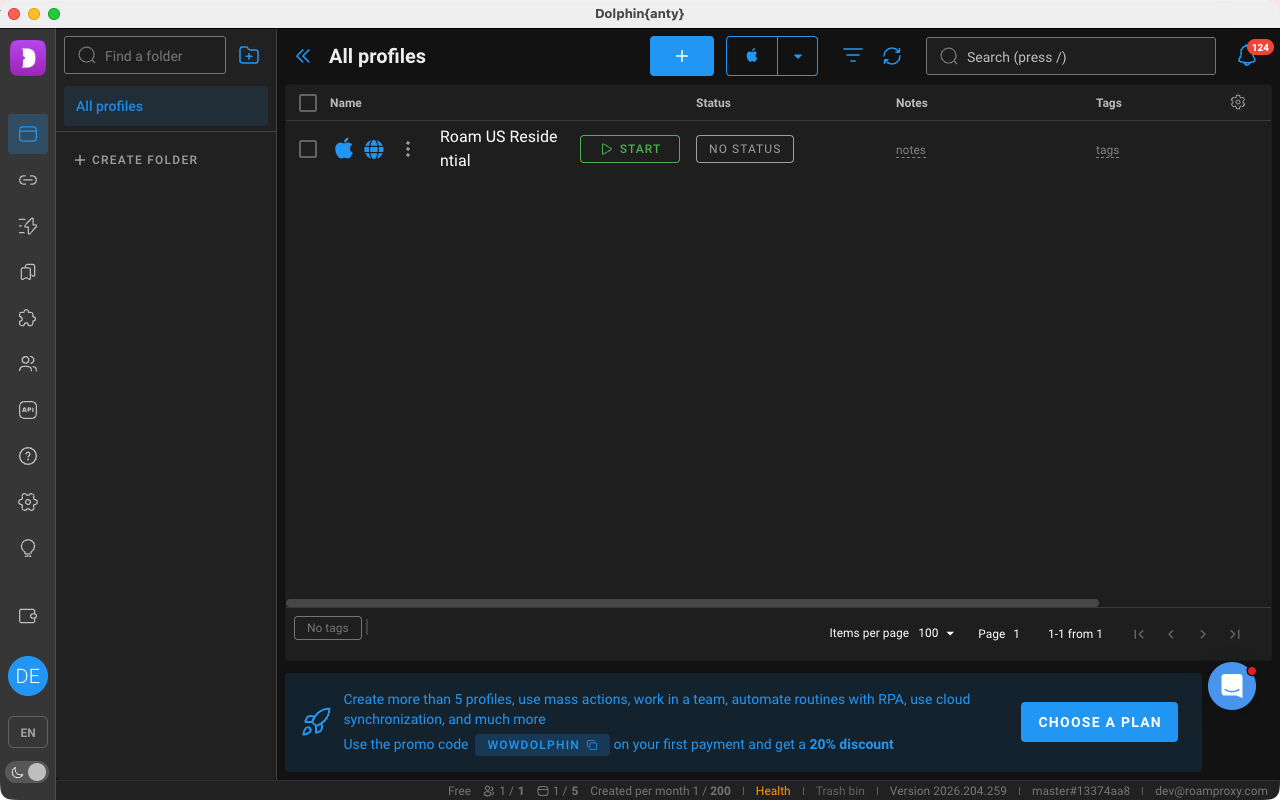
Task: Click Version 2026.204.259 in status bar
Action: coord(948,791)
